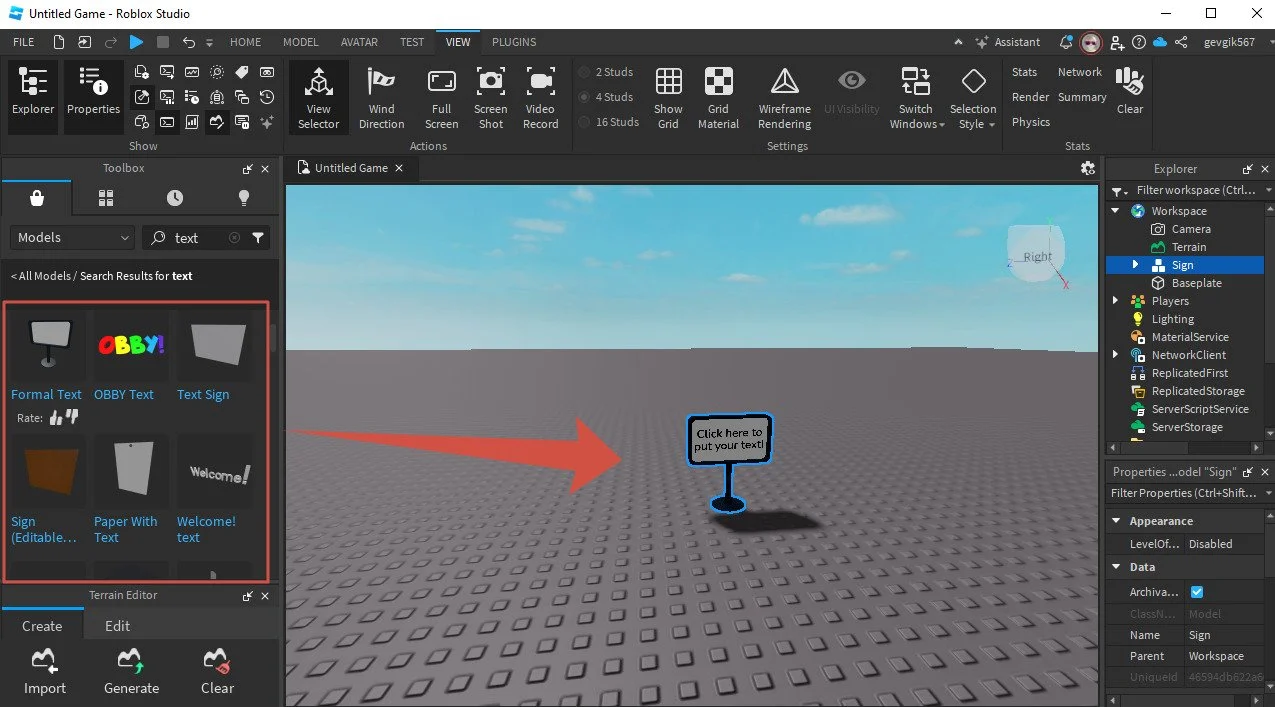The height and width of the screenshot is (707, 1275).
Task: Click Clear in Terrain Editor
Action: [217, 671]
